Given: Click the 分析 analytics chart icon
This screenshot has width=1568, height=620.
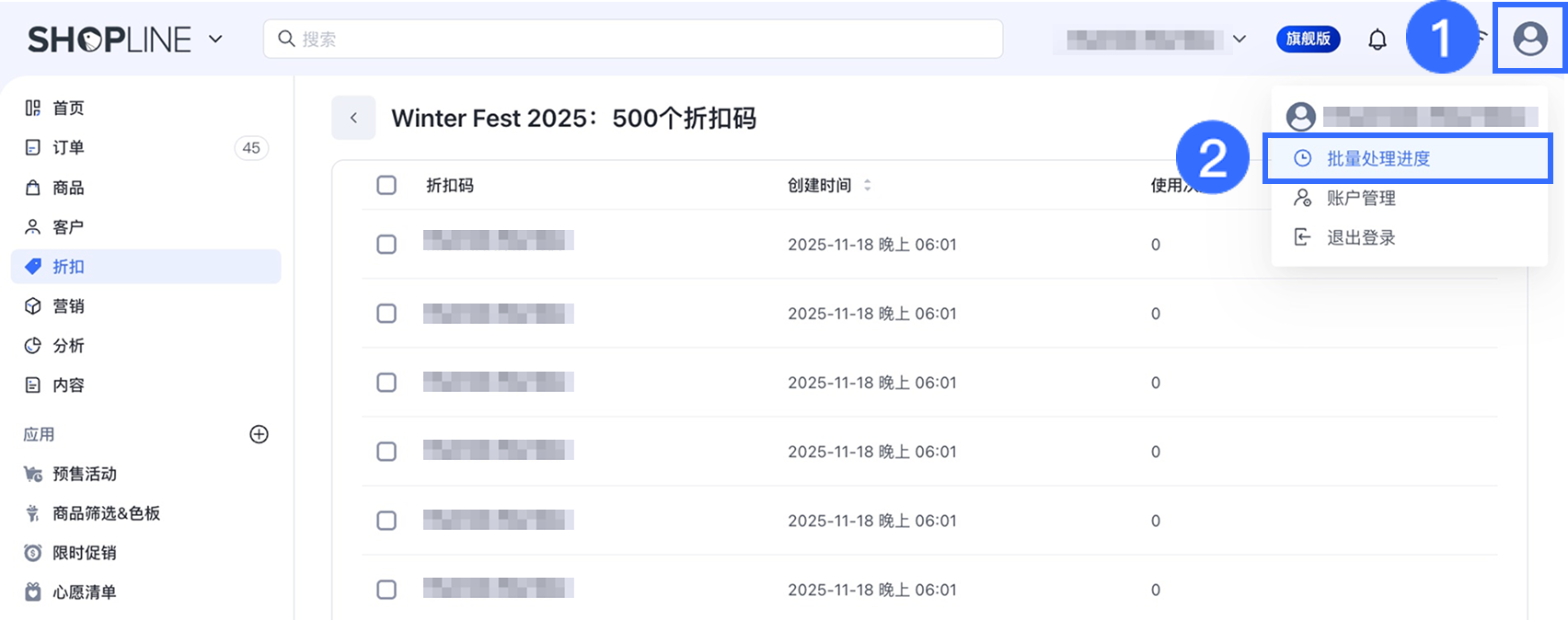Looking at the screenshot, I should [33, 346].
